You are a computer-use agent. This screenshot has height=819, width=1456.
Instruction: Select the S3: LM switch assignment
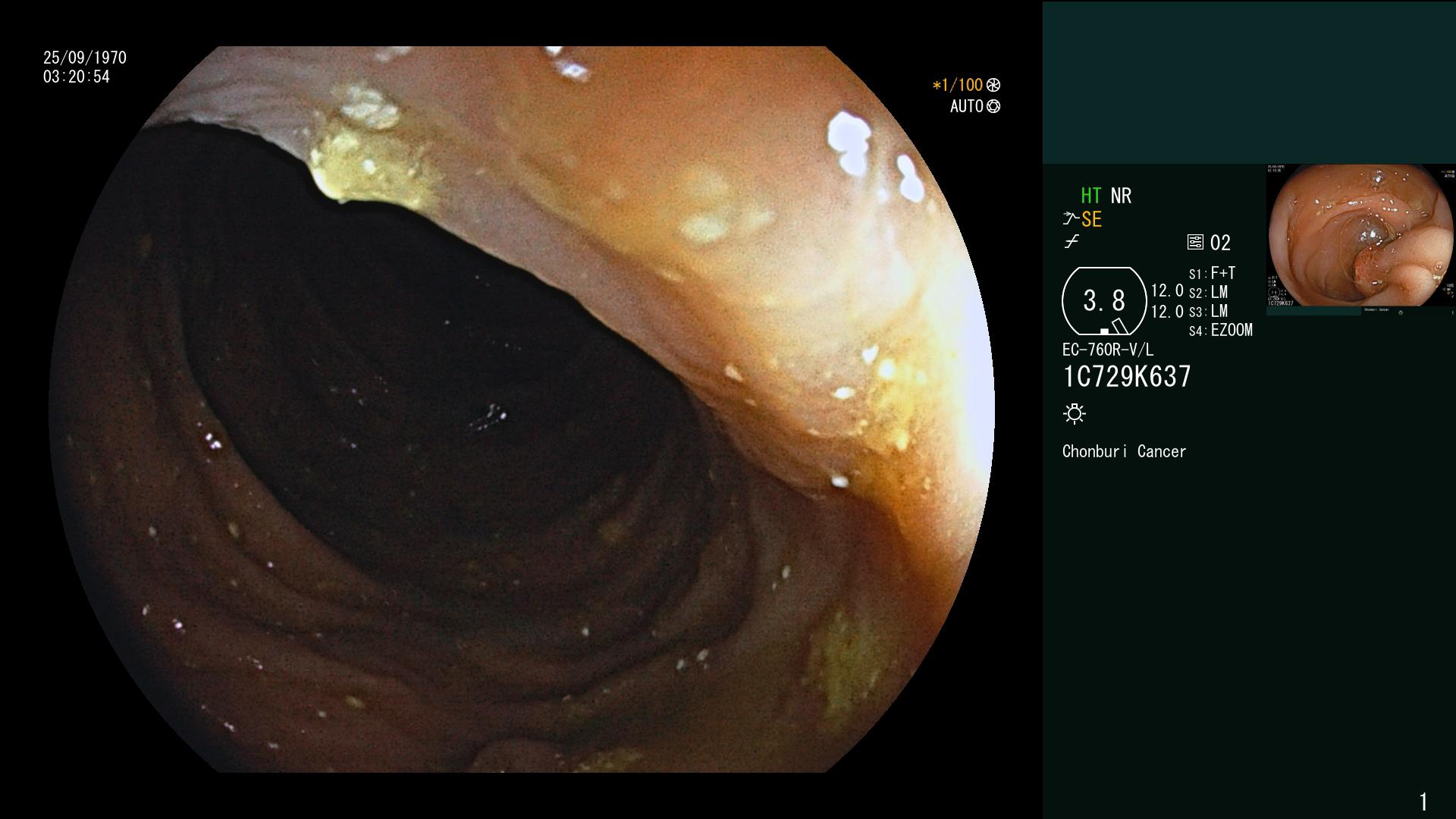[1208, 311]
